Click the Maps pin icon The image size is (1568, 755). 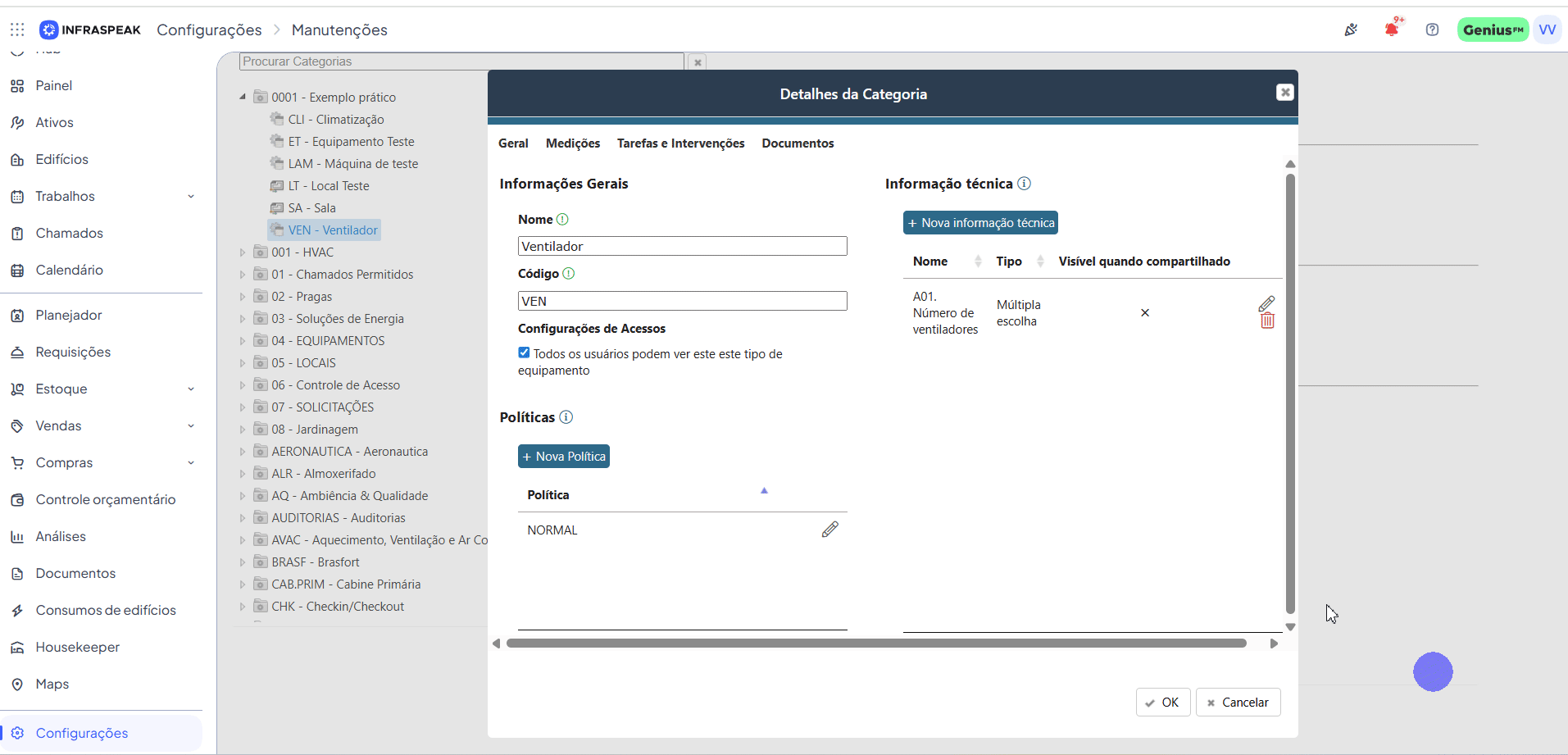(17, 684)
